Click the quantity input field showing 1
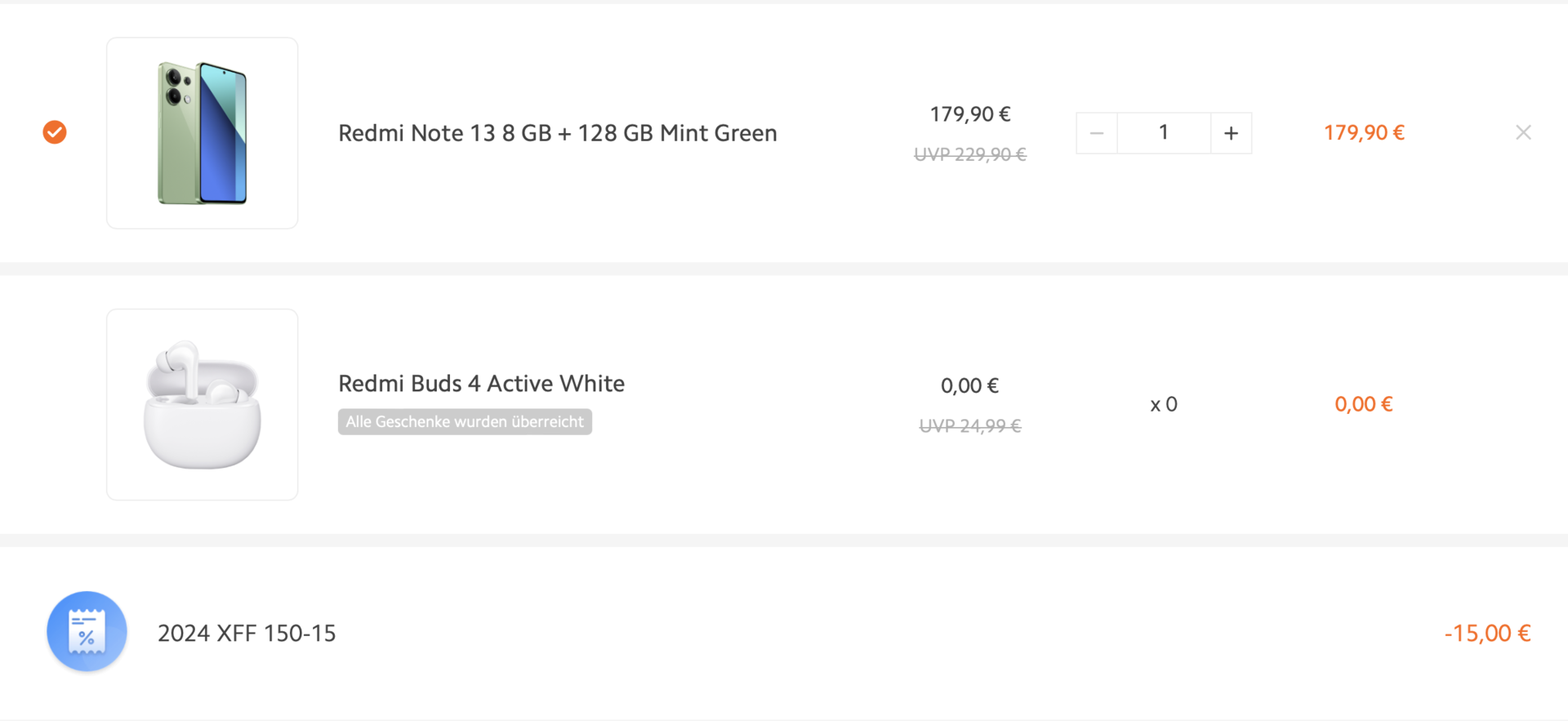 (x=1164, y=133)
